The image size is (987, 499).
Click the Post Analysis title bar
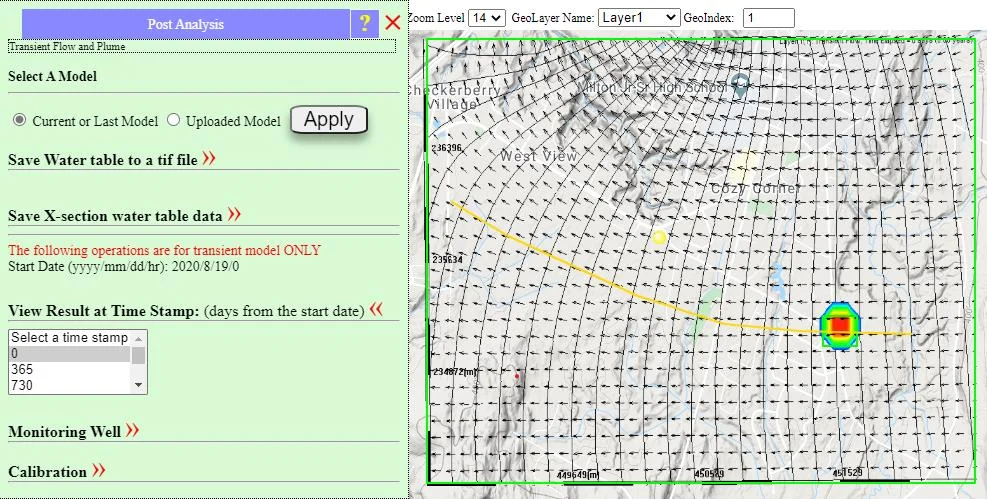click(x=186, y=24)
